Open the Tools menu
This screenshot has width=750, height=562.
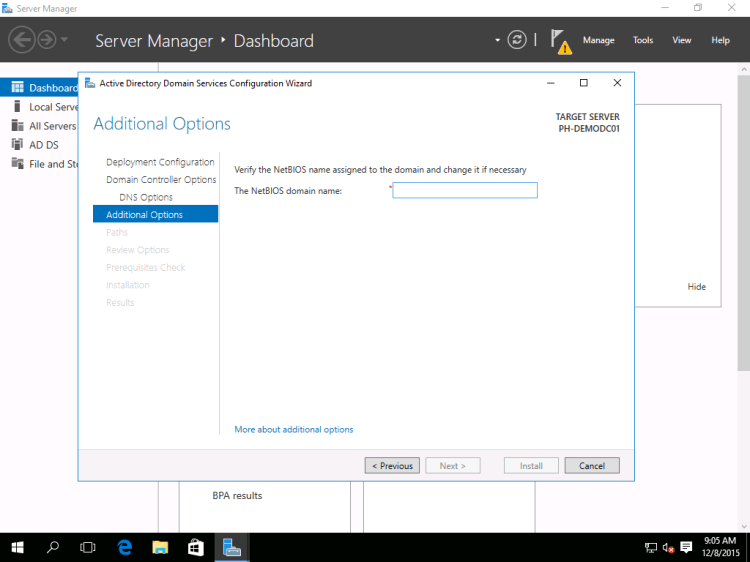(x=643, y=41)
